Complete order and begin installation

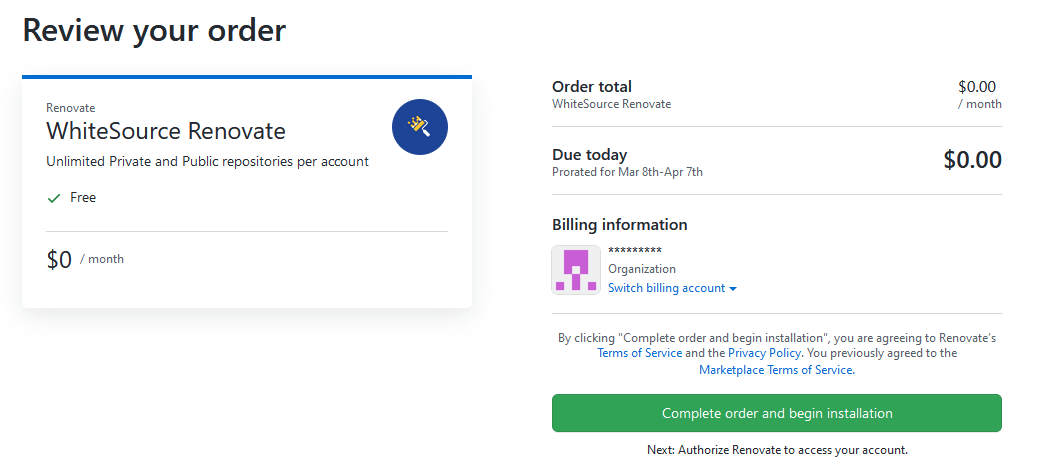pos(777,413)
